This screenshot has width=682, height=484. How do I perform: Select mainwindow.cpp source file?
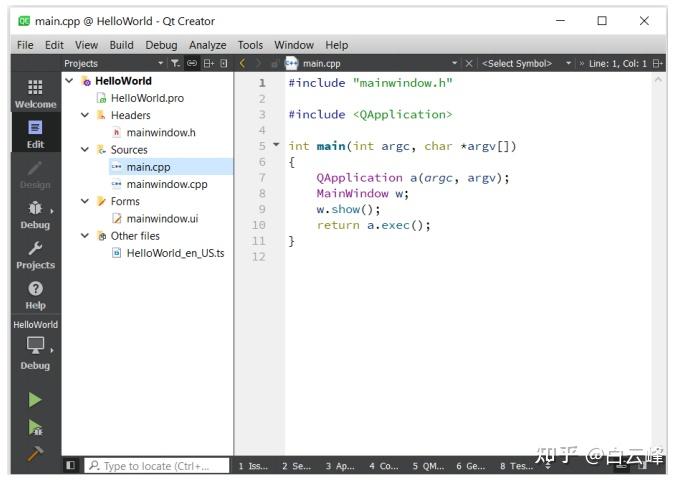tap(167, 184)
